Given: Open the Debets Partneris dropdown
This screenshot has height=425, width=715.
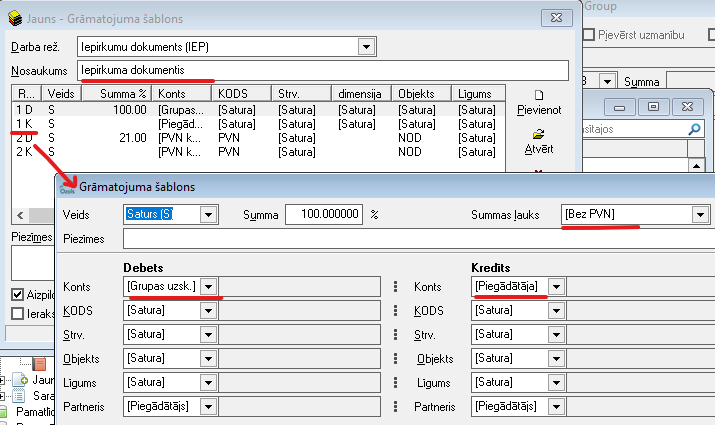Looking at the screenshot, I should (208, 406).
